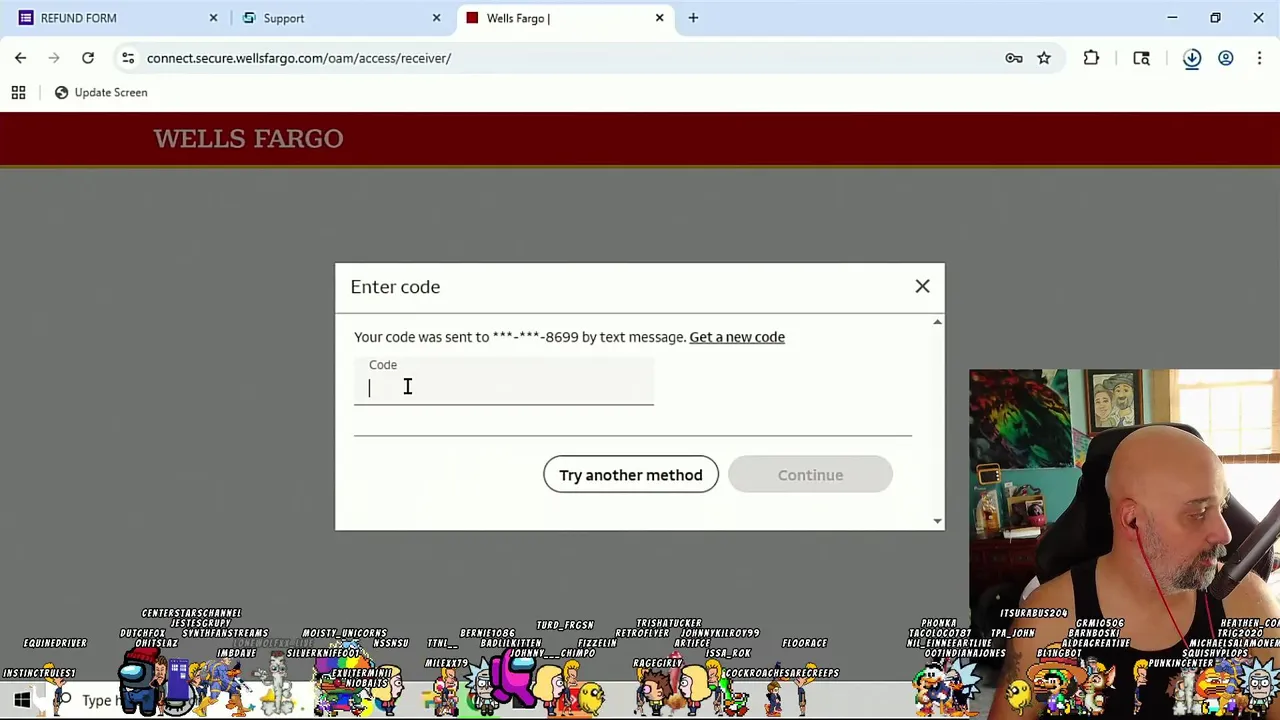This screenshot has height=720, width=1280.
Task: Click the Get a new code link
Action: [737, 337]
